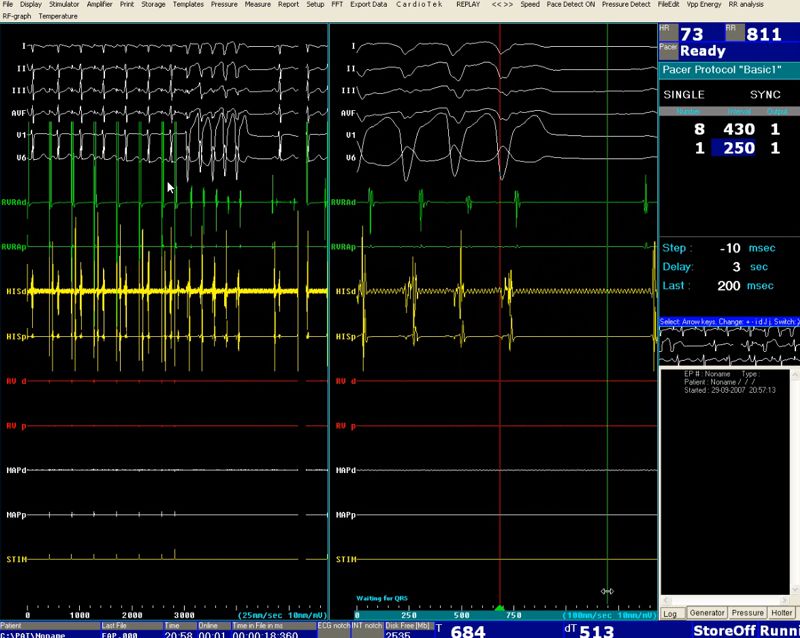Open the Speed menu
The image size is (800, 638).
pos(530,4)
